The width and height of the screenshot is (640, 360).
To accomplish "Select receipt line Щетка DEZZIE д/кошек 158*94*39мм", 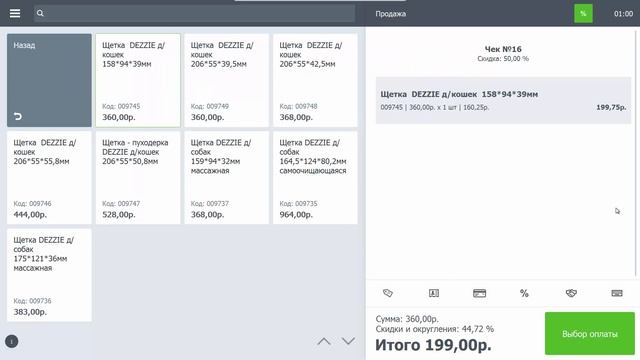I will pos(503,100).
